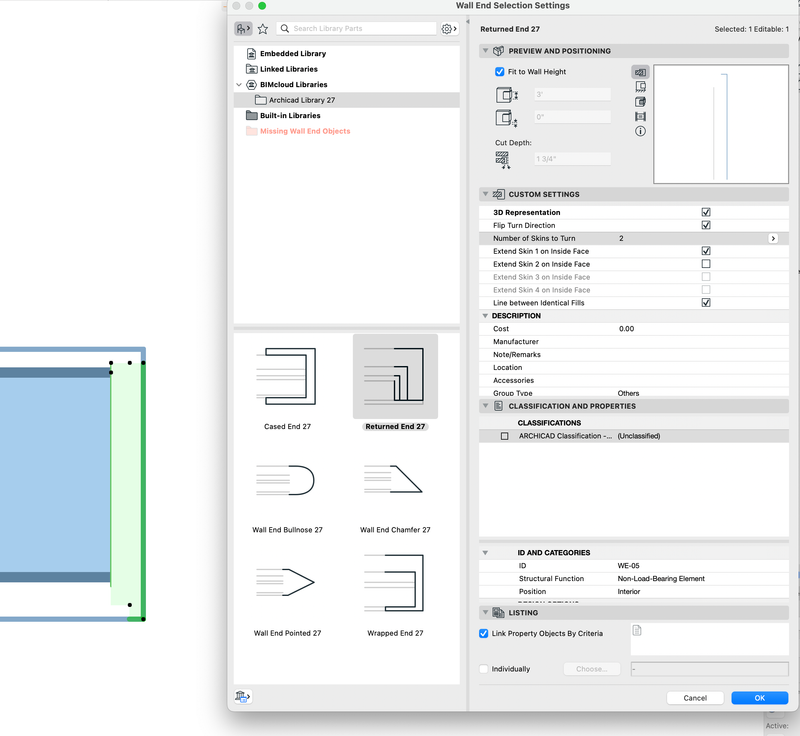800x736 pixels.
Task: Confirm with OK button
Action: pos(760,698)
